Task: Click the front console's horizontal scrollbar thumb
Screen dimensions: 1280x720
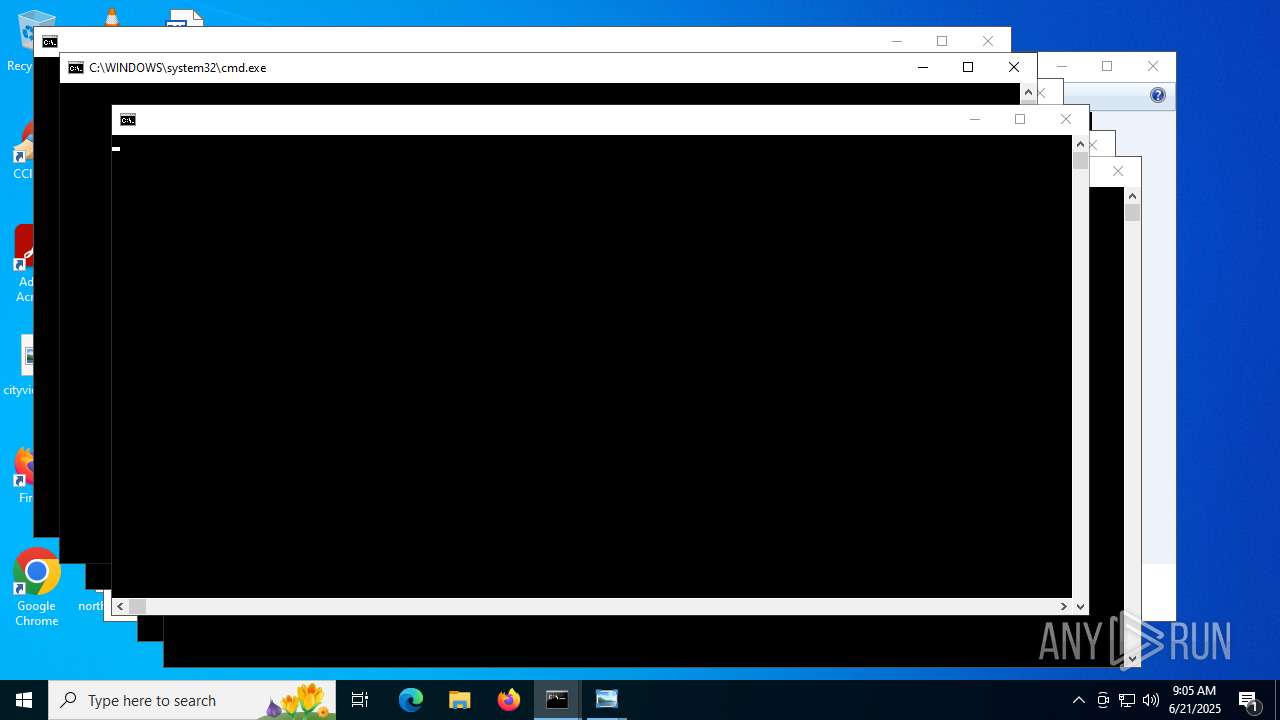Action: point(137,606)
